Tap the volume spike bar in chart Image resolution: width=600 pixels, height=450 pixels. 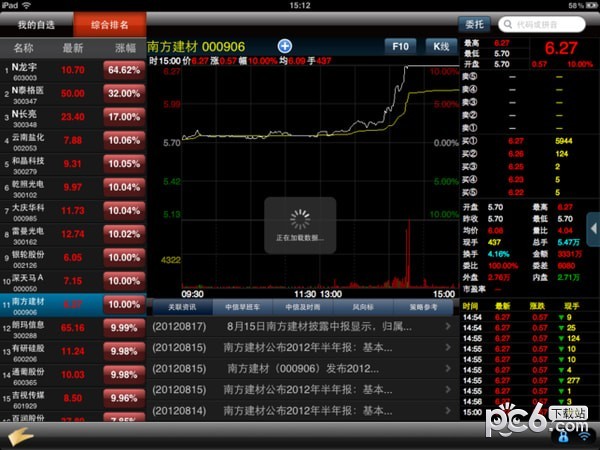[409, 253]
